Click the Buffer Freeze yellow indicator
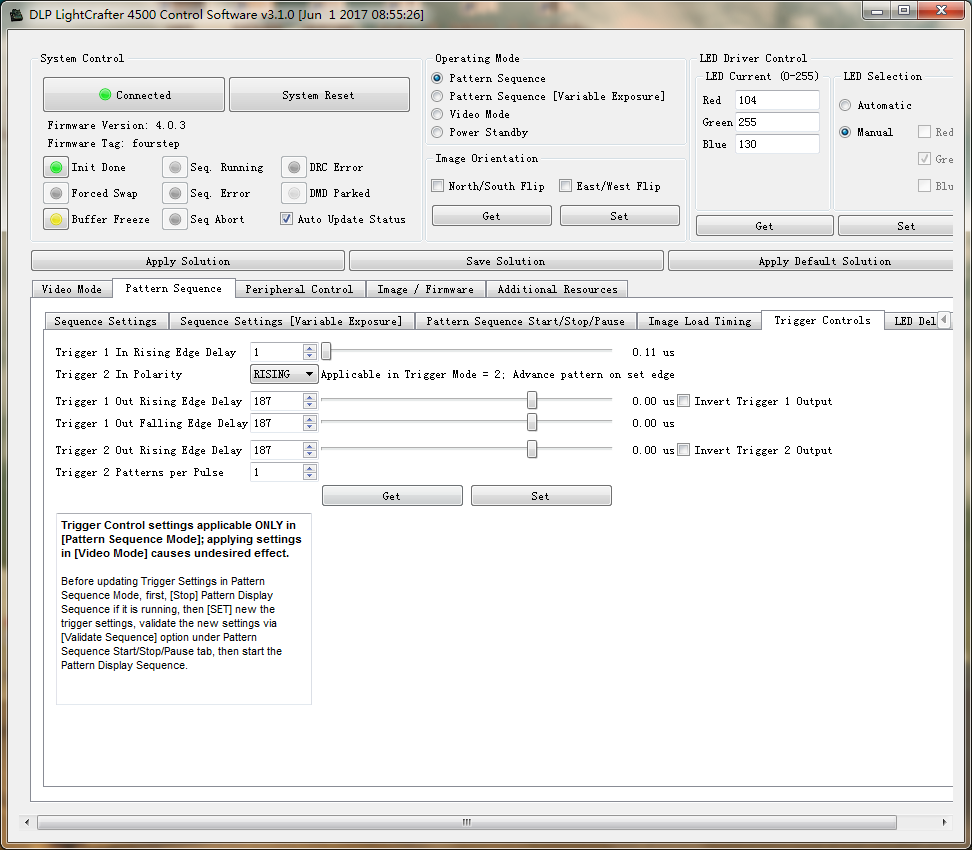Screen dimensions: 972x850 coord(56,219)
